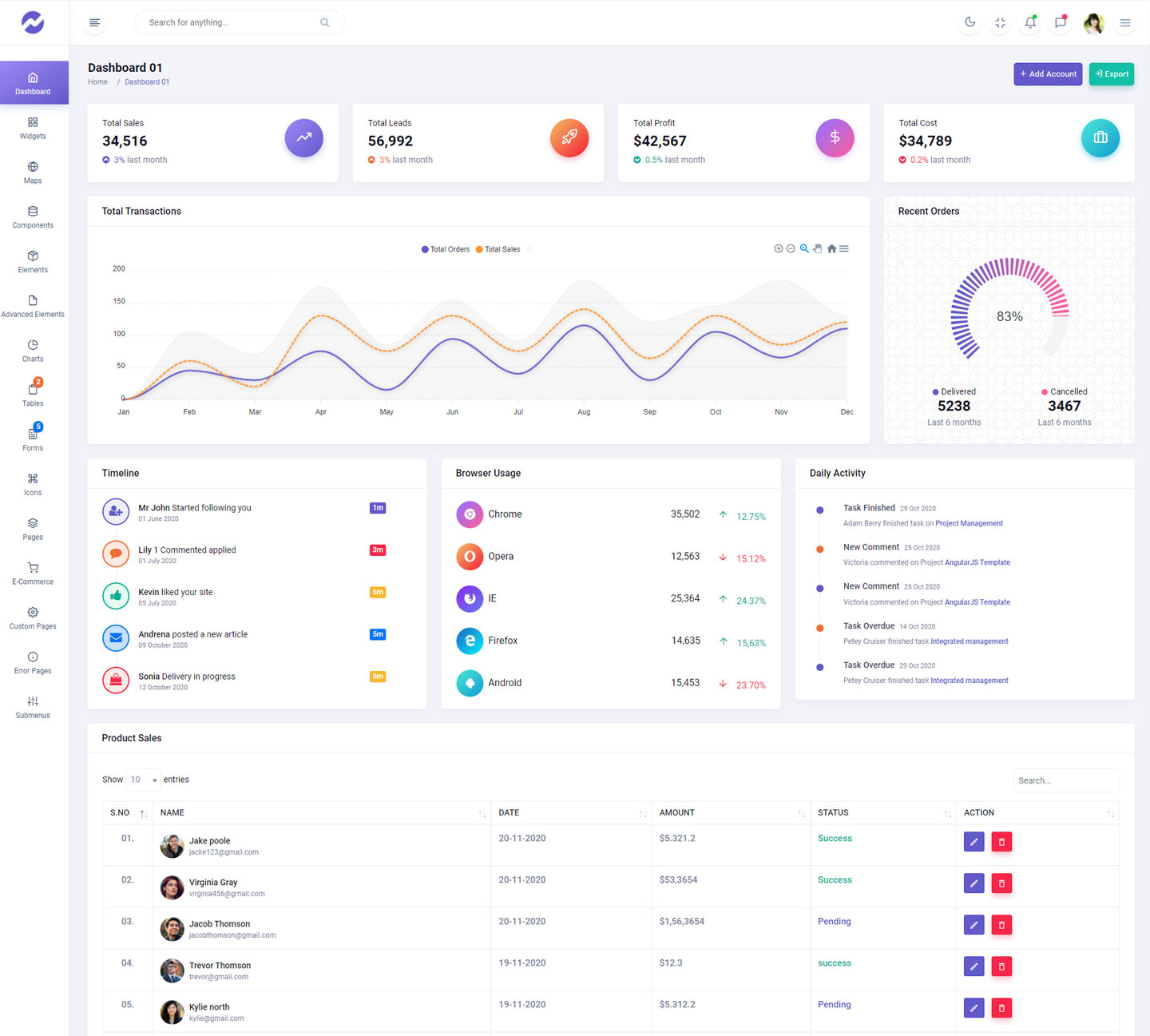Viewport: 1150px width, 1036px height.
Task: Click the Export button
Action: click(x=1111, y=73)
